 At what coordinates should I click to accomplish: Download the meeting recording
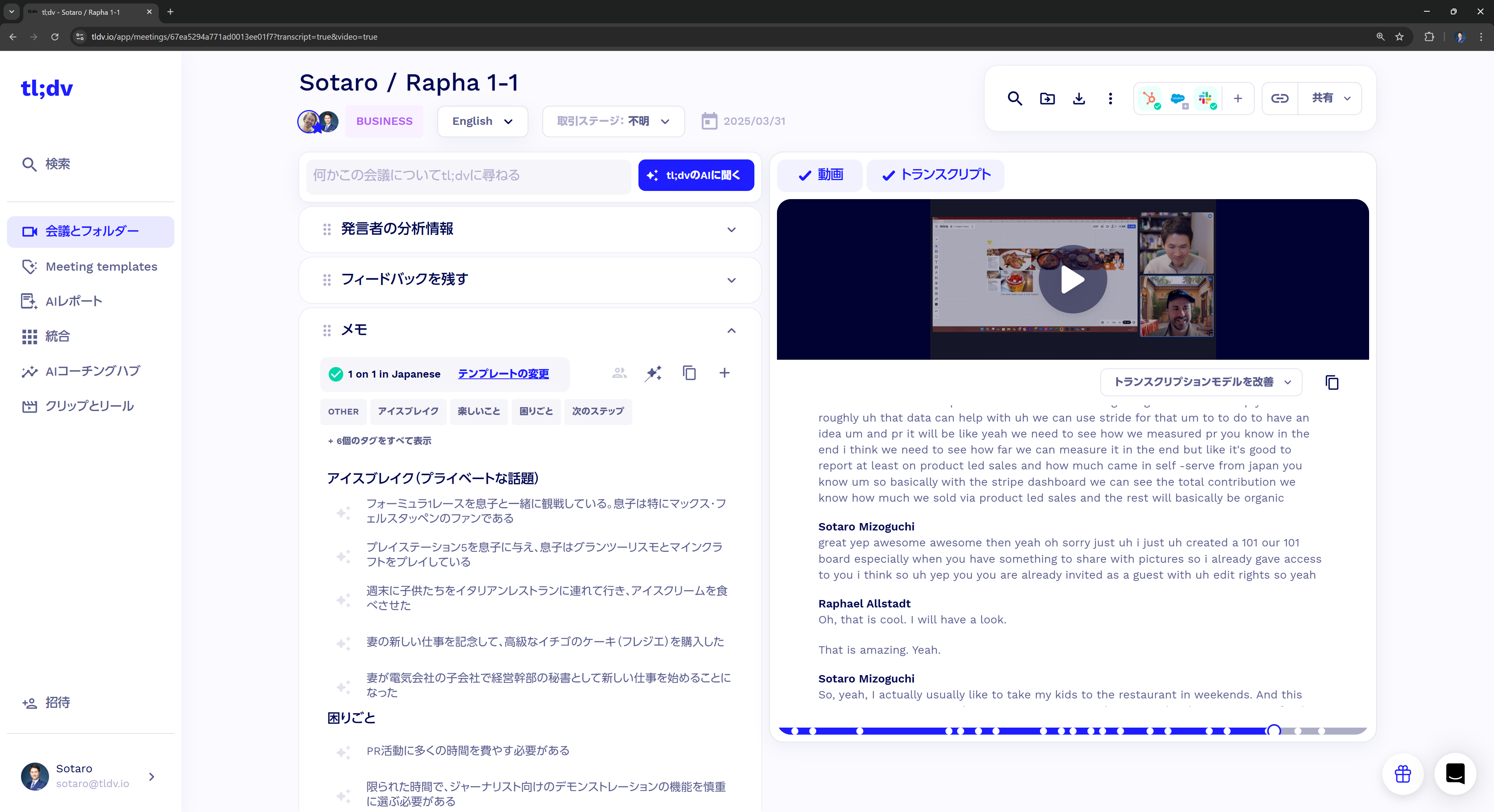(1079, 98)
